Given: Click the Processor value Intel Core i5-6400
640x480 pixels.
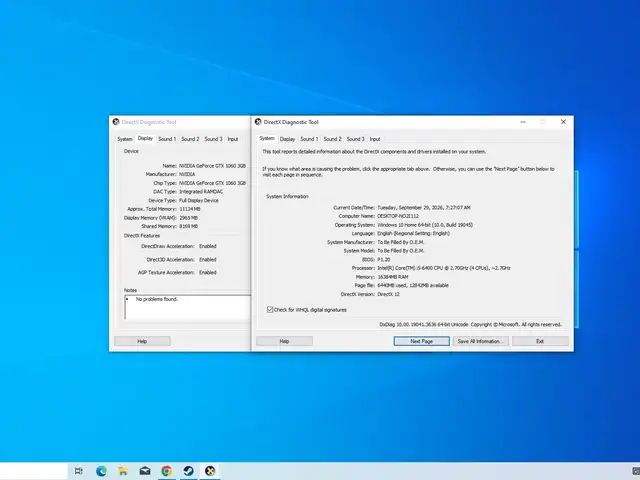Looking at the screenshot, I should pos(444,268).
